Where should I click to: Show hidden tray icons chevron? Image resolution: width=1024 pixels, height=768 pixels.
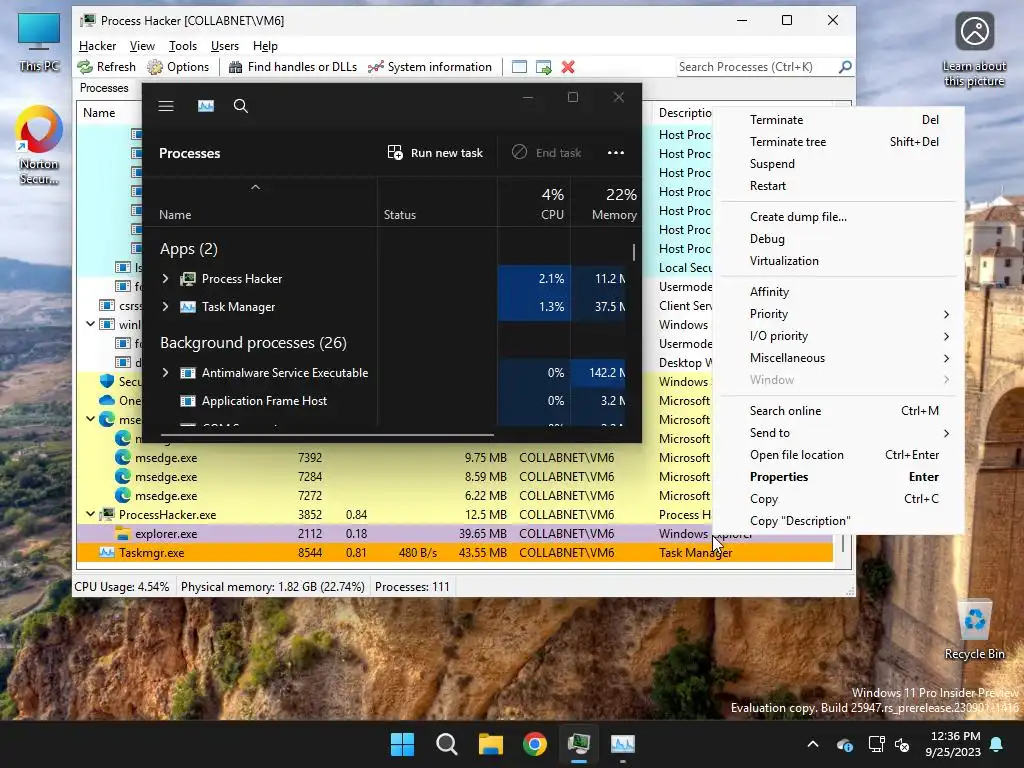pyautogui.click(x=813, y=744)
